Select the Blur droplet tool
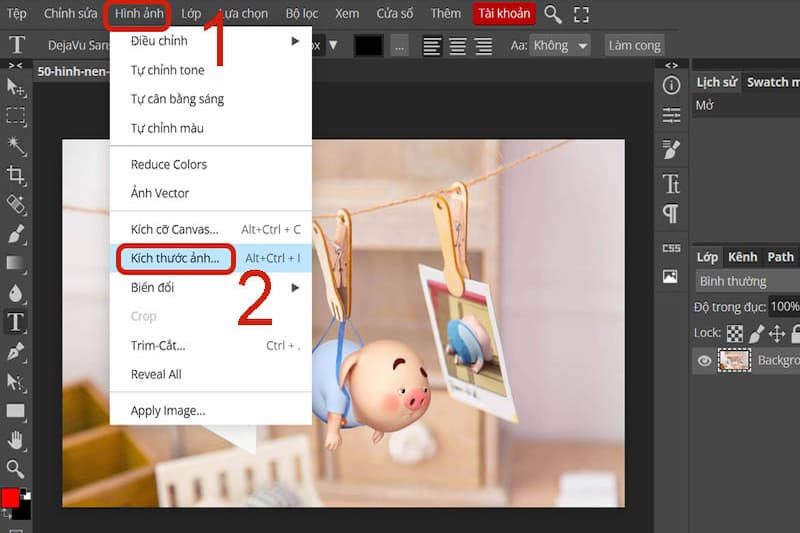This screenshot has width=800, height=533. (x=15, y=293)
